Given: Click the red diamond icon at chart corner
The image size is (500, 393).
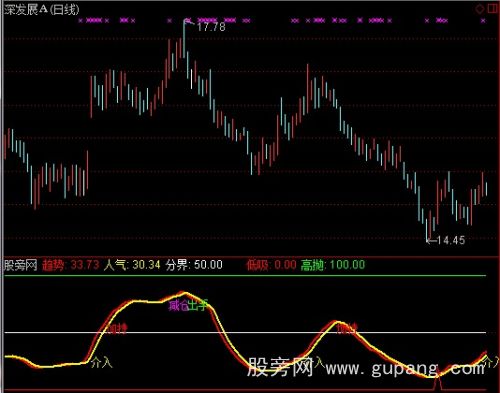Looking at the screenshot, I should [x=480, y=9].
